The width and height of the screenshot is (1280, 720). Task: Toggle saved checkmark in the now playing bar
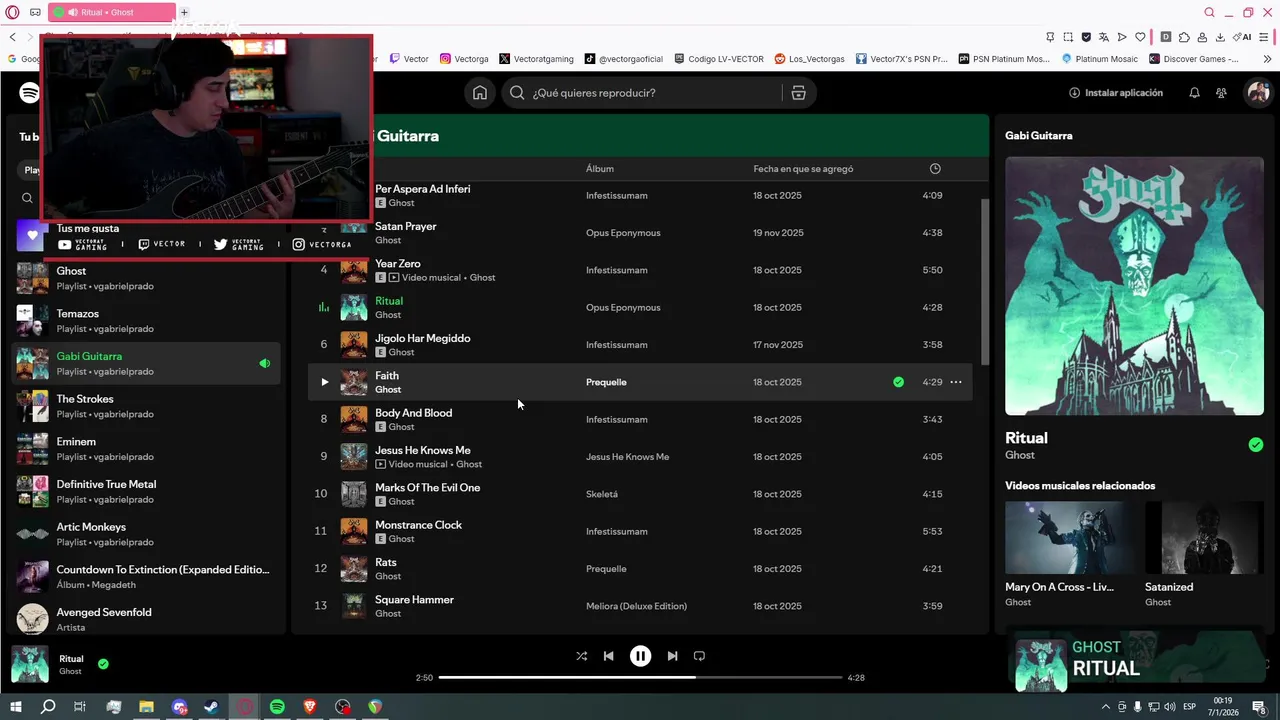click(103, 663)
